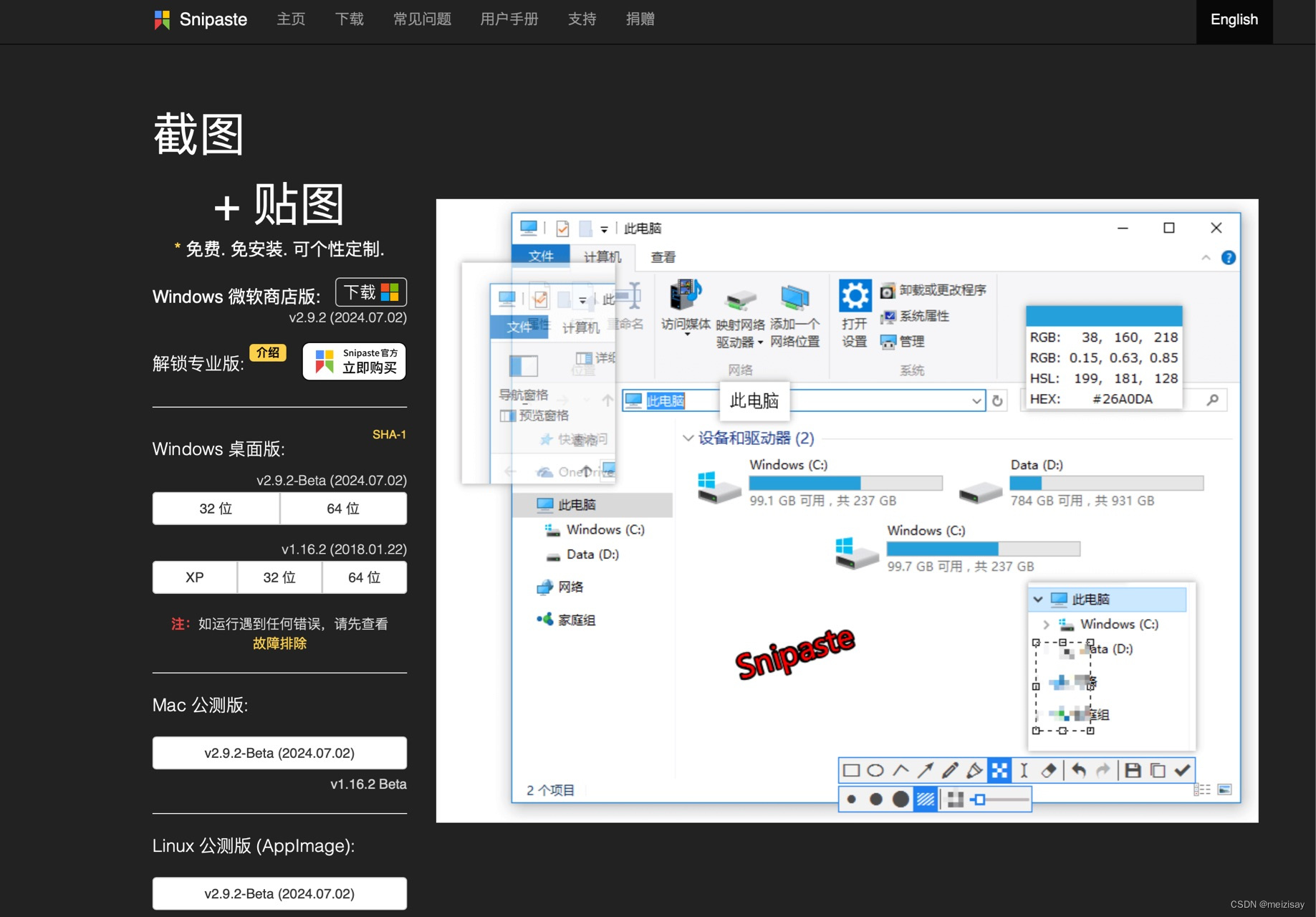Select the pencil tool in Snipaste toolbar
Viewport: 1316px width, 917px height.
coord(950,770)
